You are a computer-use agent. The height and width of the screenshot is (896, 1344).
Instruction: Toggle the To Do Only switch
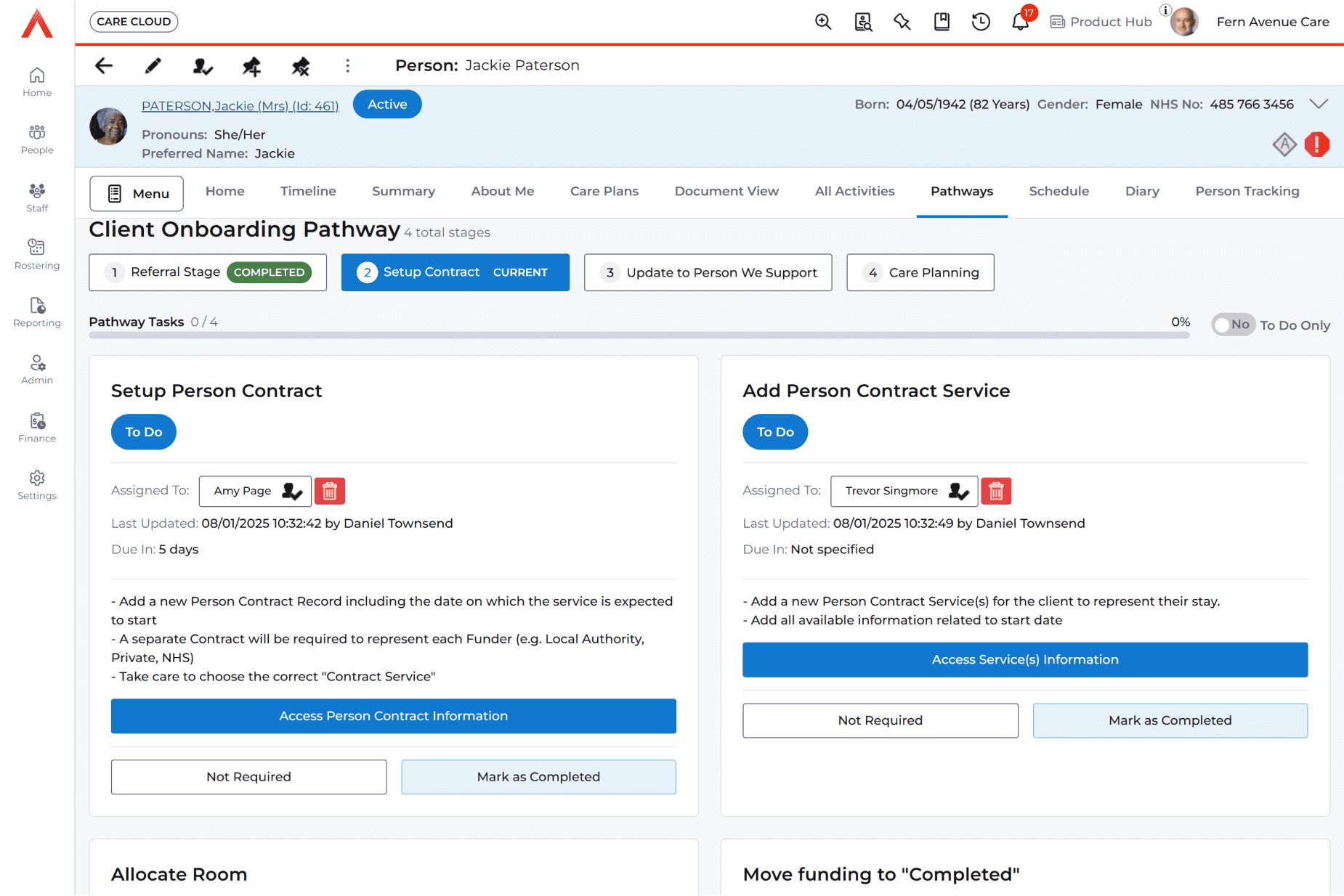[1233, 325]
